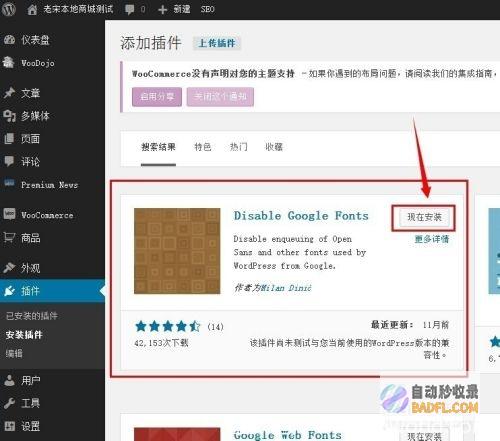The image size is (500, 441).
Task: Open 编辑 submenu link under plugins
Action: [x=14, y=353]
